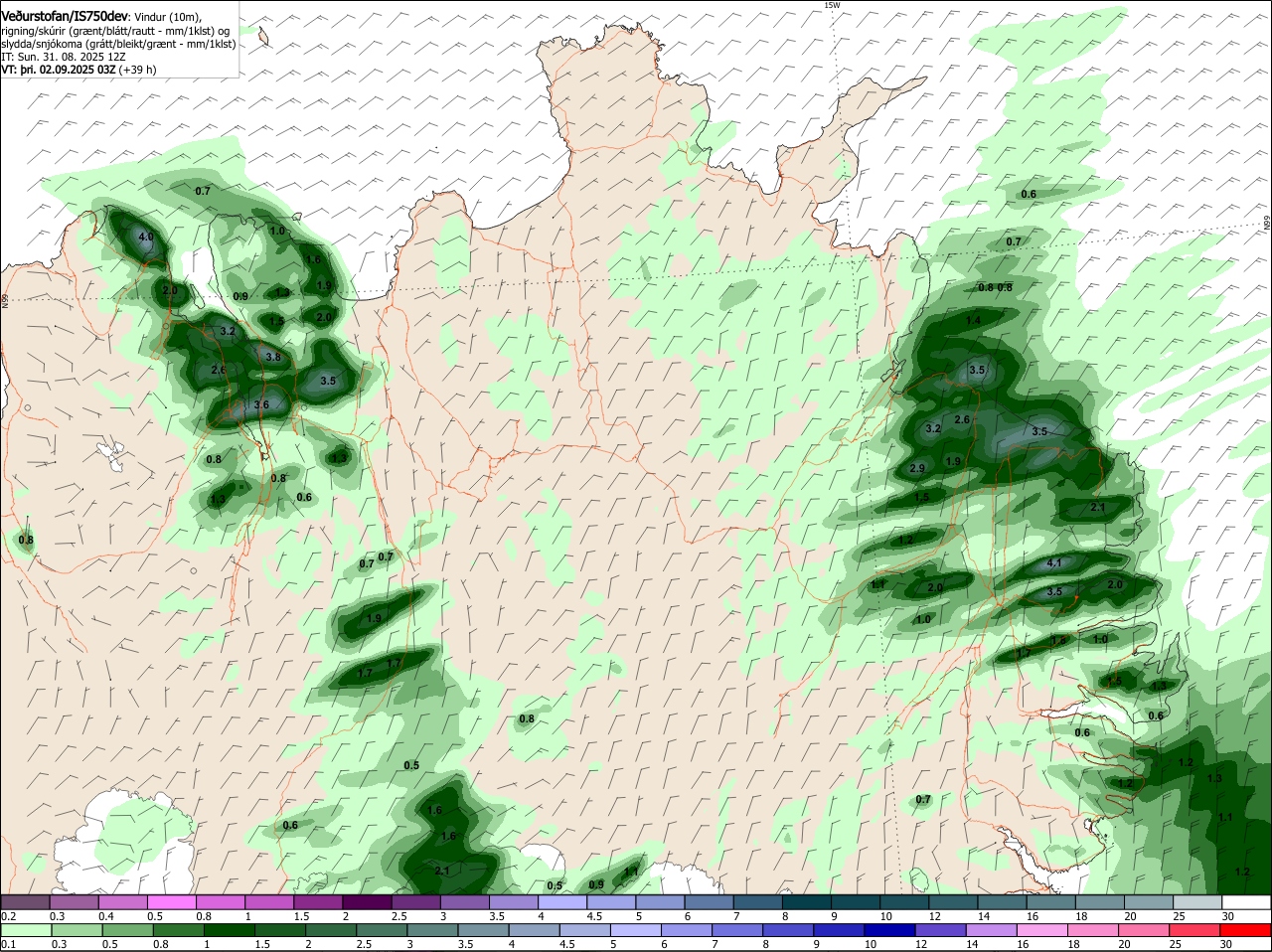The height and width of the screenshot is (952, 1272).
Task: Pick the crimson swatch above 25 in the lower legend
Action: click(x=1193, y=930)
